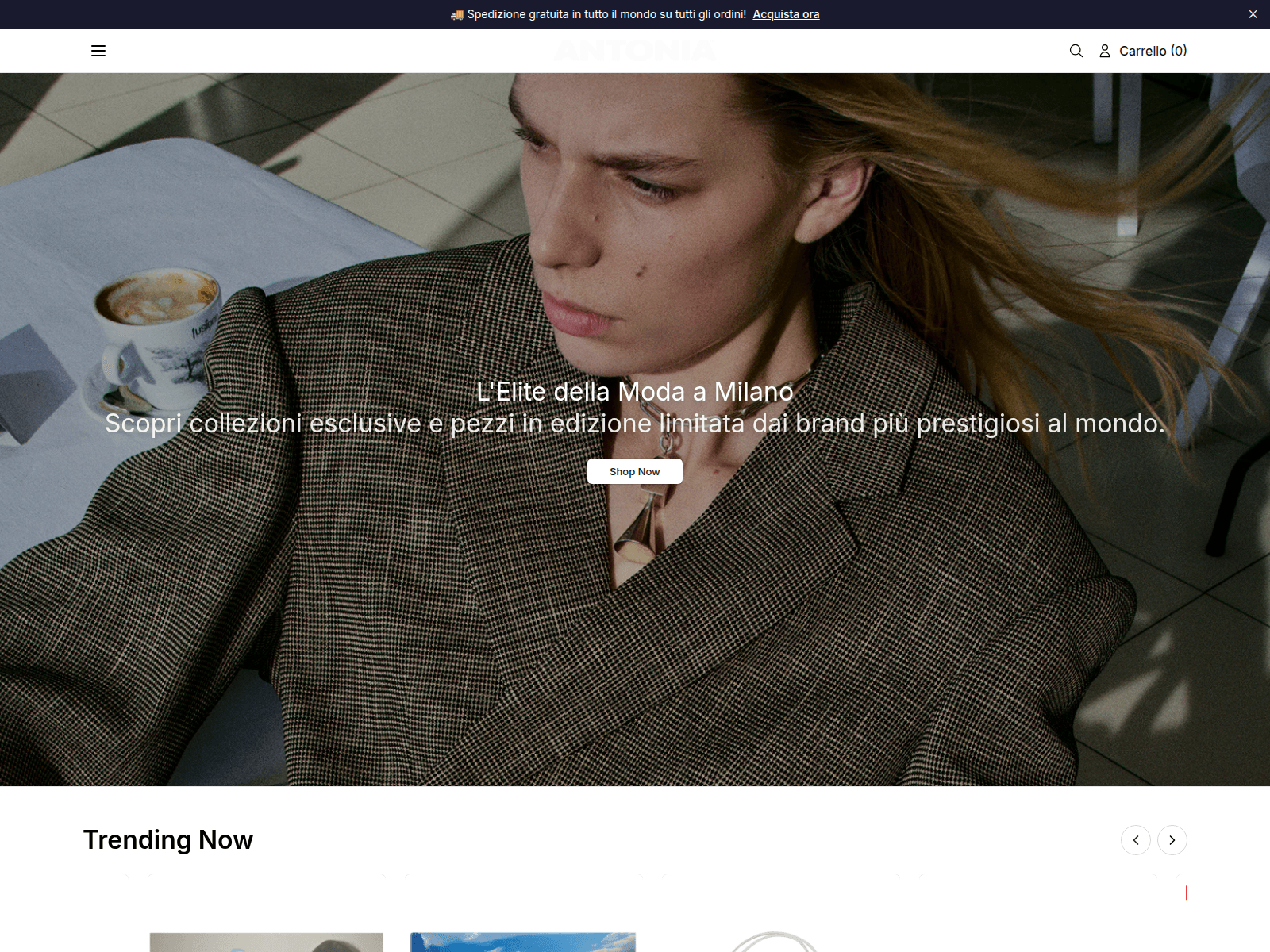Select the Scopri collezioni esclusive hero subtitle

pyautogui.click(x=635, y=424)
